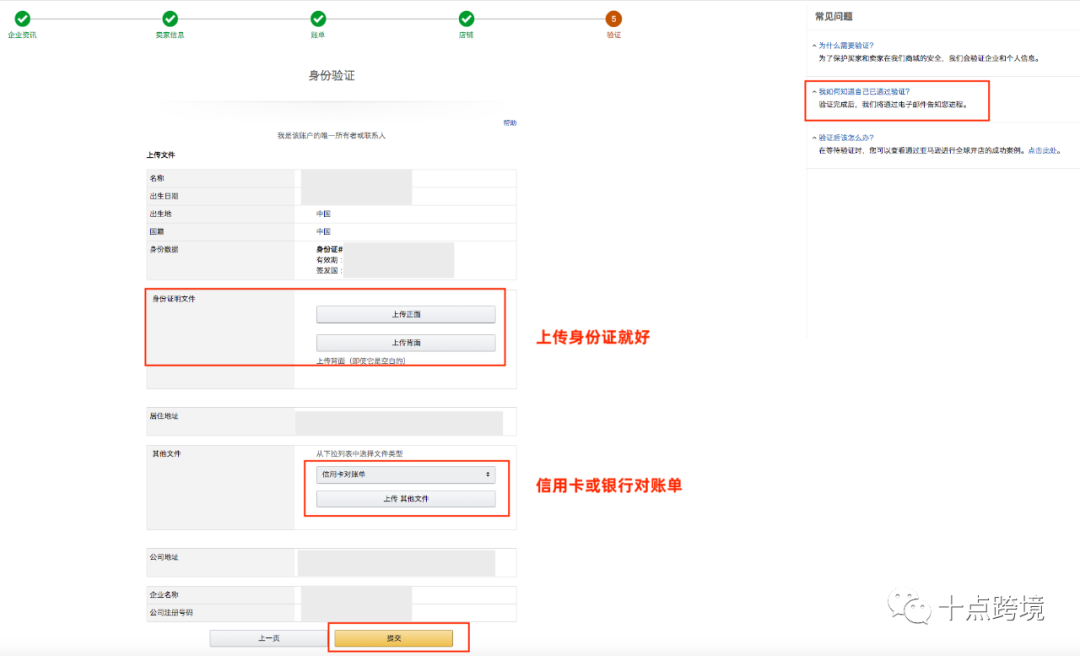Click the 公司注册号码 row label

(171, 613)
